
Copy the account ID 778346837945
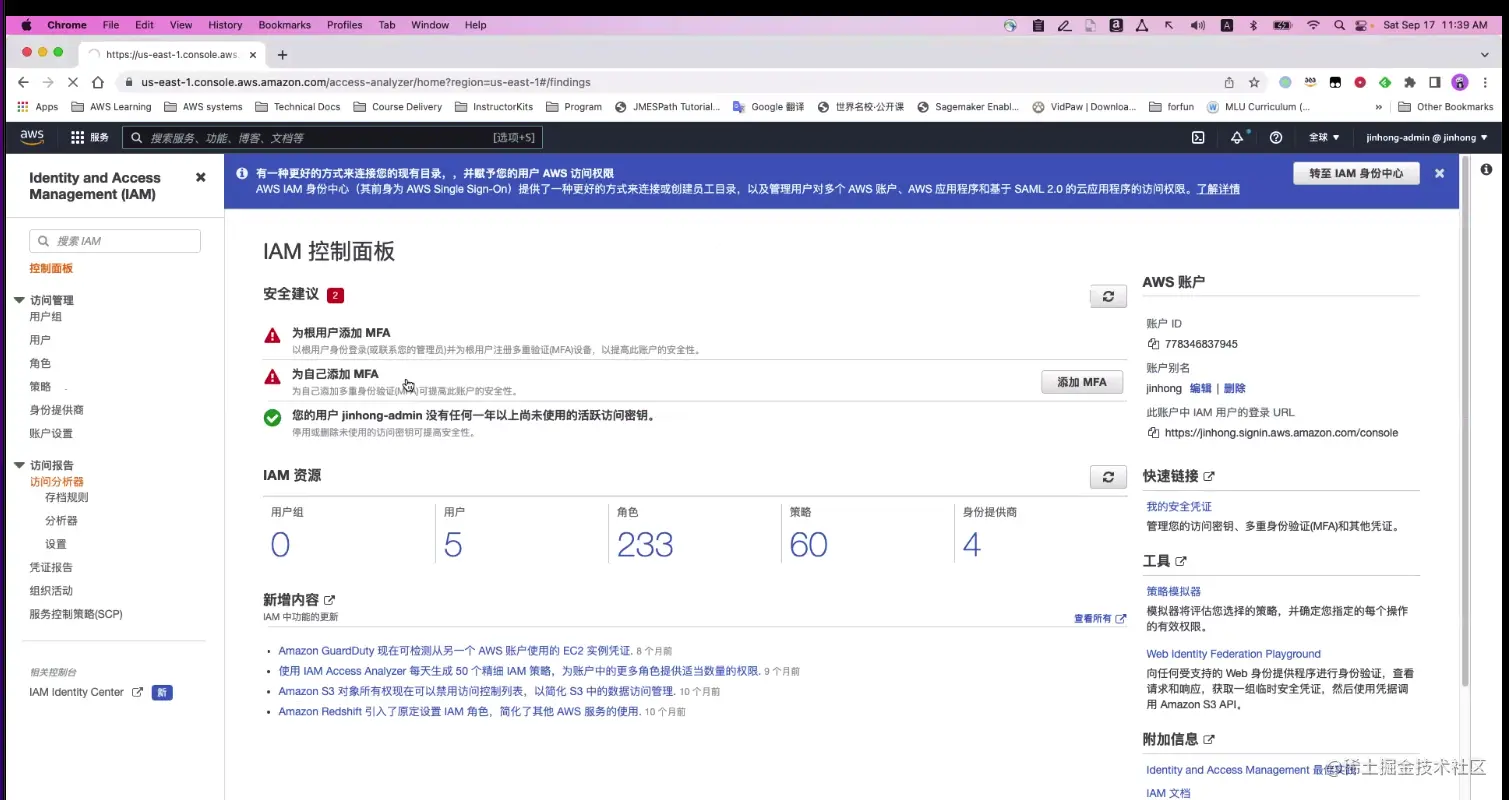(x=1153, y=344)
